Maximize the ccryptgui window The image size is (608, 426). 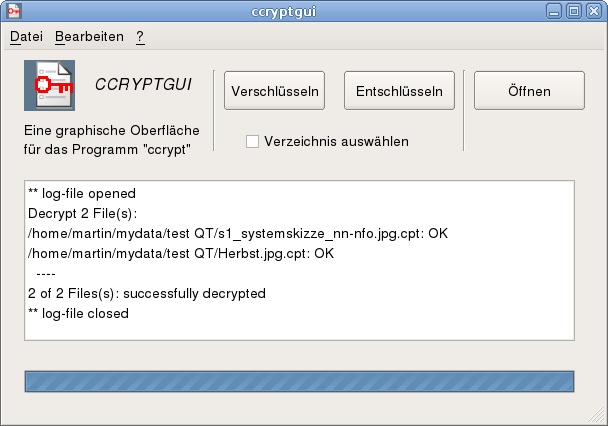pyautogui.click(x=574, y=11)
